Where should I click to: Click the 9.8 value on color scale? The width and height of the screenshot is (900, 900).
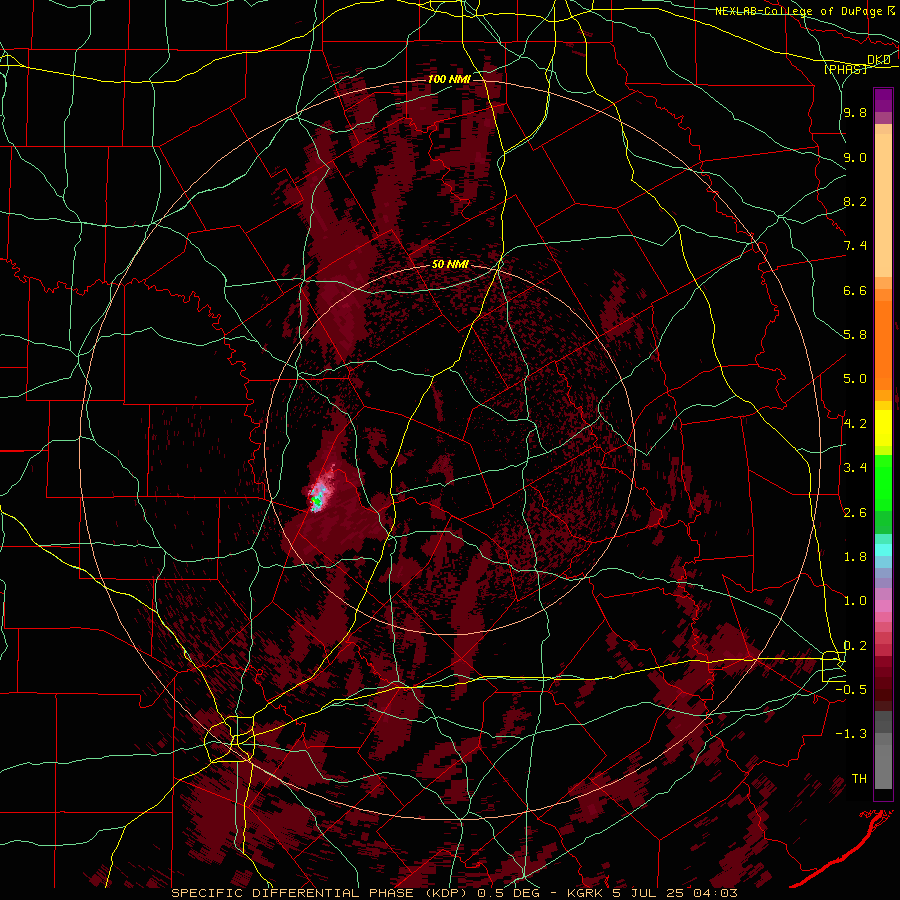coord(855,112)
